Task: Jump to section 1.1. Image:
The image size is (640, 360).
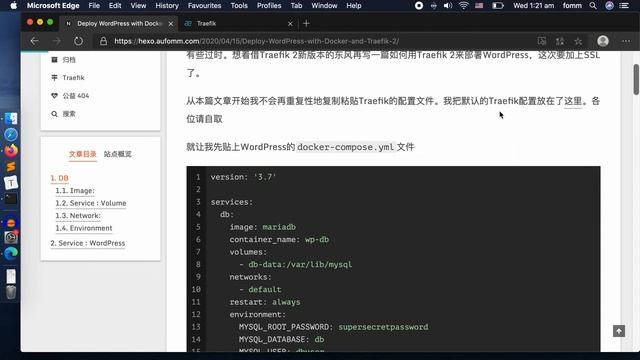Action: (x=75, y=191)
